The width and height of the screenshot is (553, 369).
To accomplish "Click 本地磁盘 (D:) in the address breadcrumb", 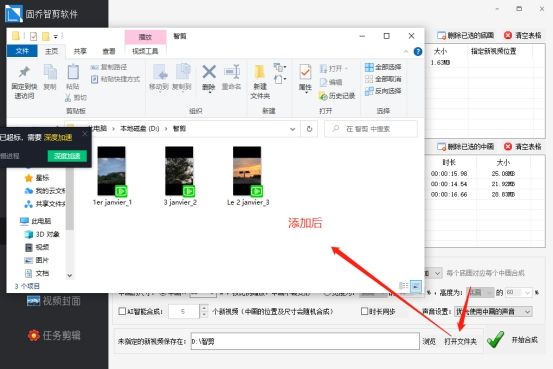I will [x=140, y=129].
